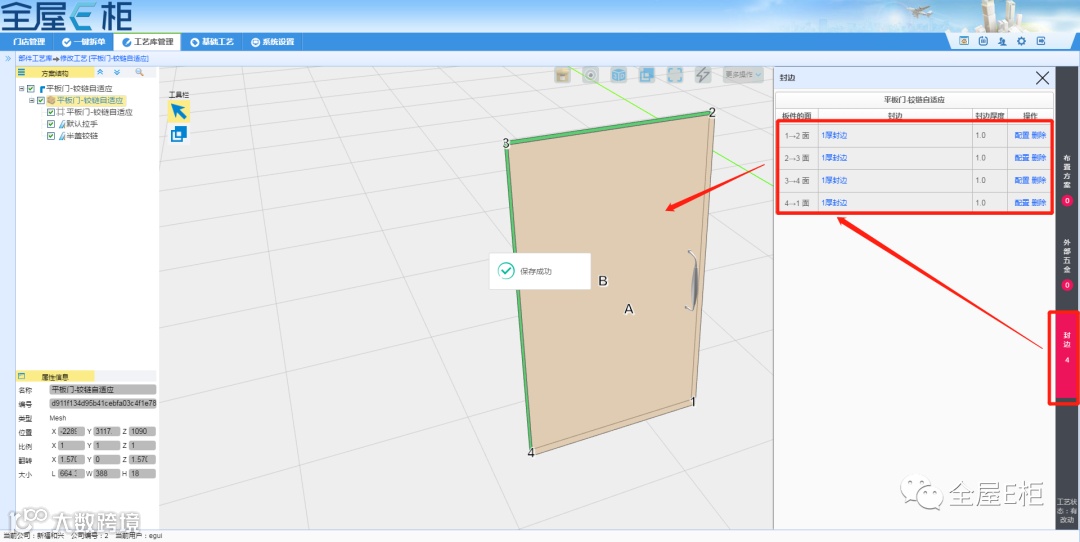Click the 编号 input field

(x=103, y=404)
